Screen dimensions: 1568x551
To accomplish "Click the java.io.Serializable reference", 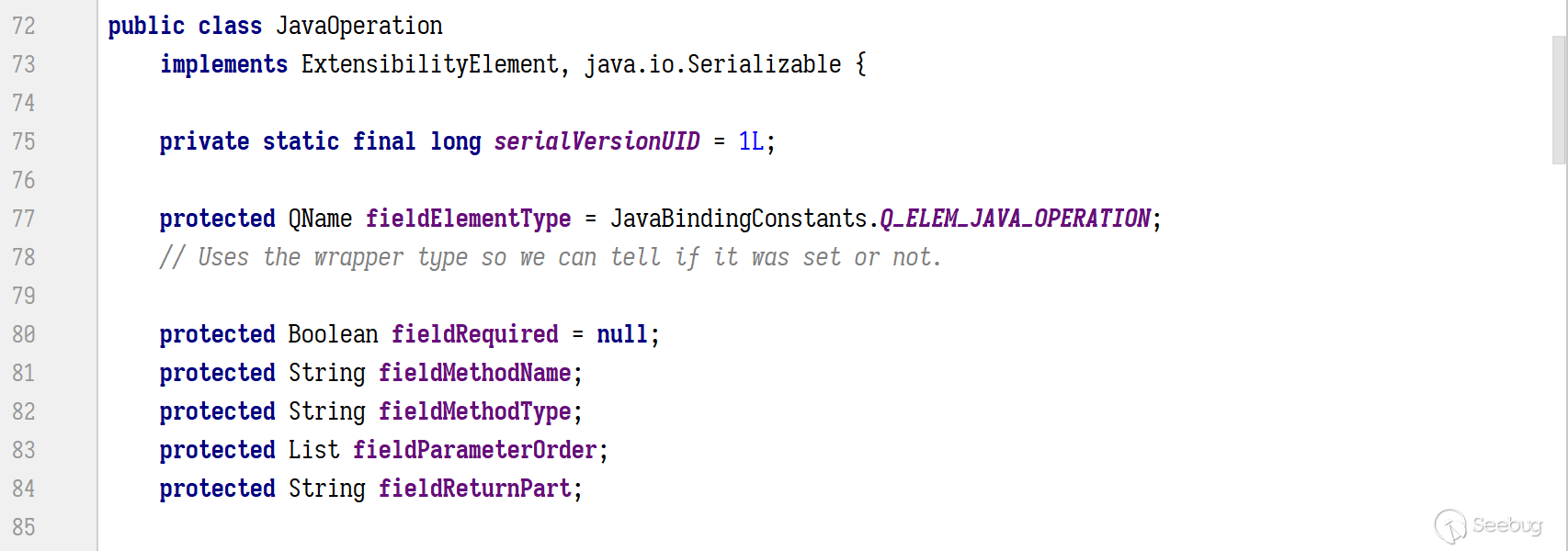I will (x=712, y=64).
